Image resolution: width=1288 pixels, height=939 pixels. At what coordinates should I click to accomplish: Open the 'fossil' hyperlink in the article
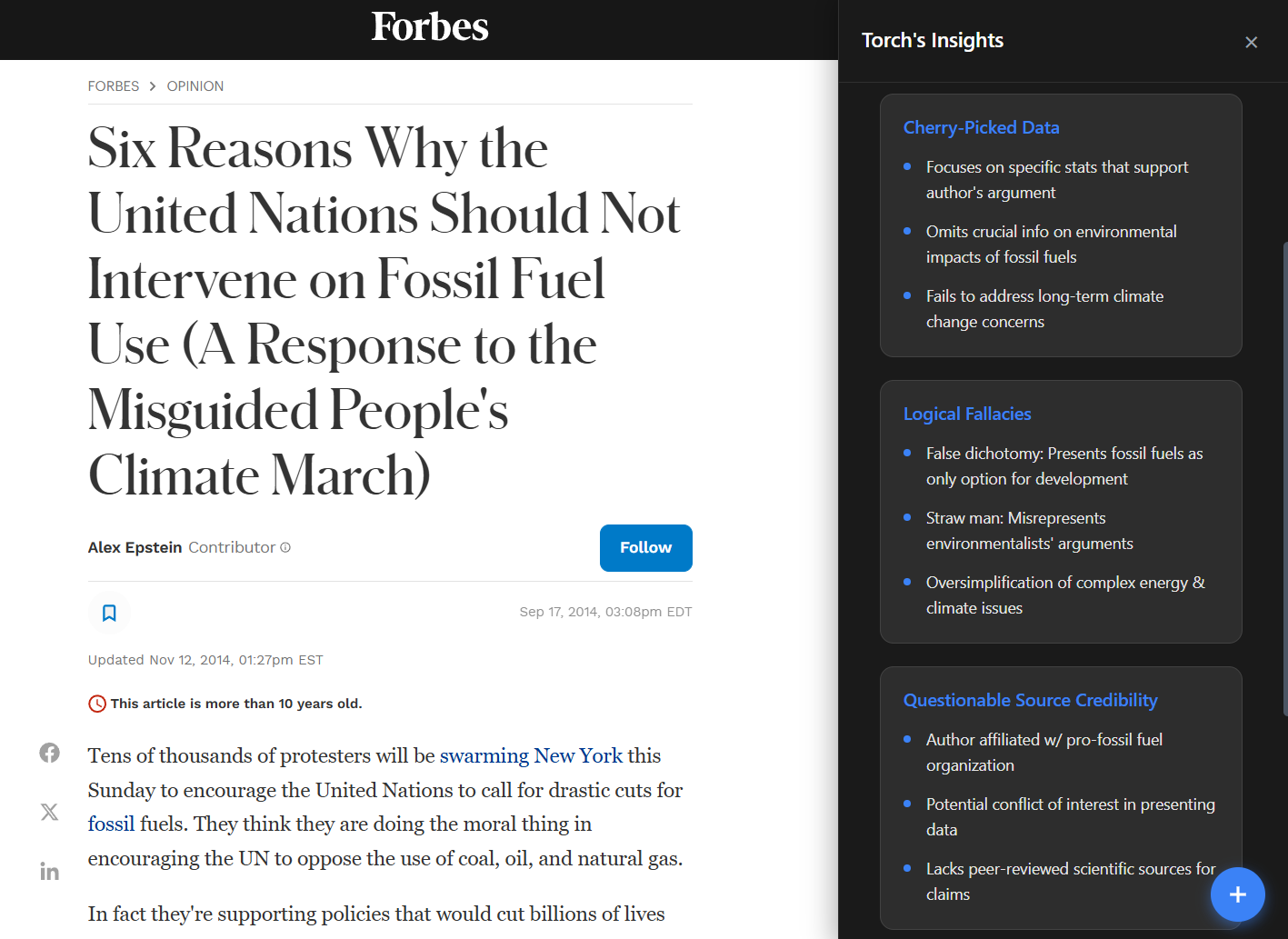111,824
